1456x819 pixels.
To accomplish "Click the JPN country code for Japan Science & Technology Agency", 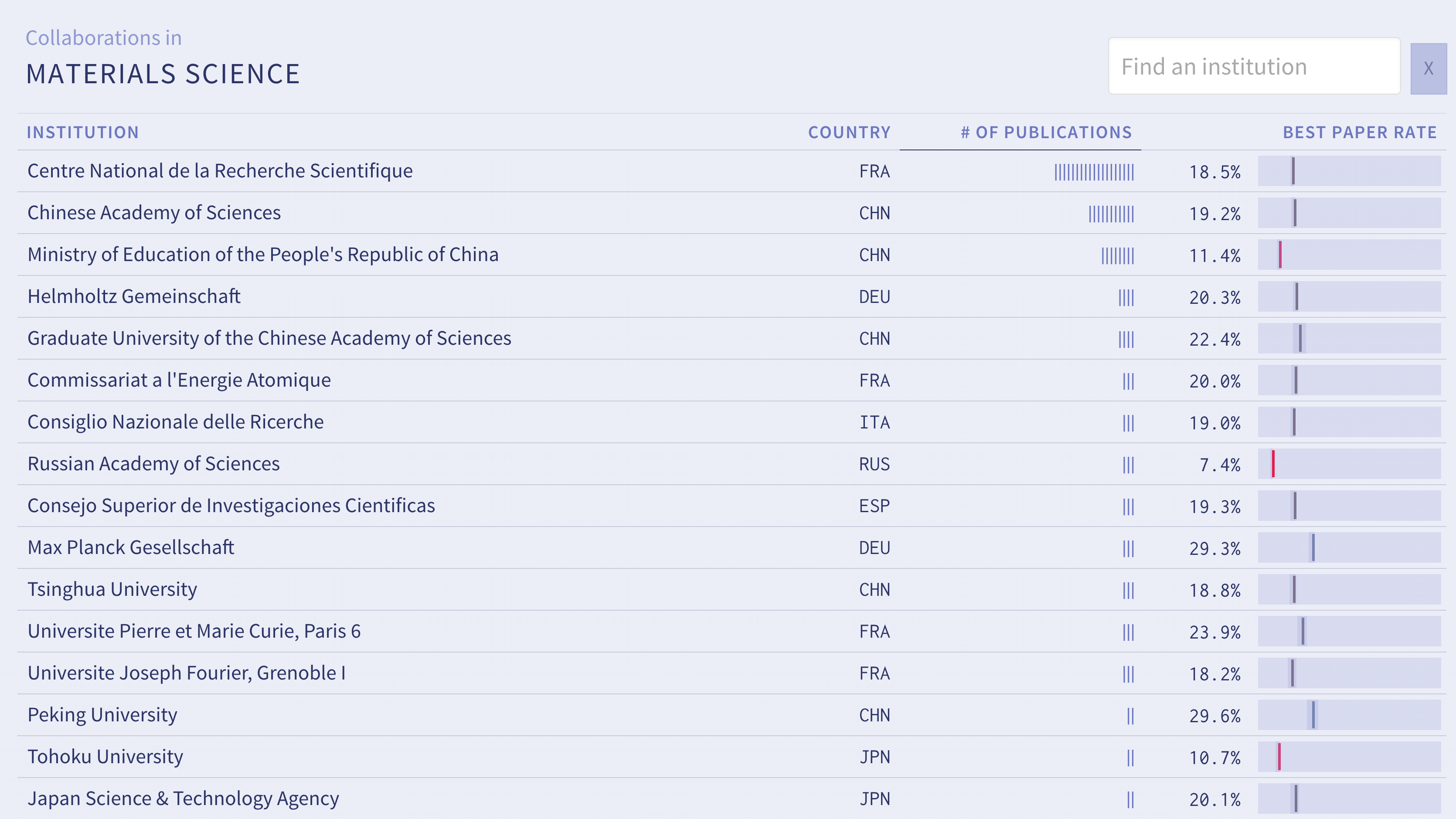I will (x=874, y=799).
